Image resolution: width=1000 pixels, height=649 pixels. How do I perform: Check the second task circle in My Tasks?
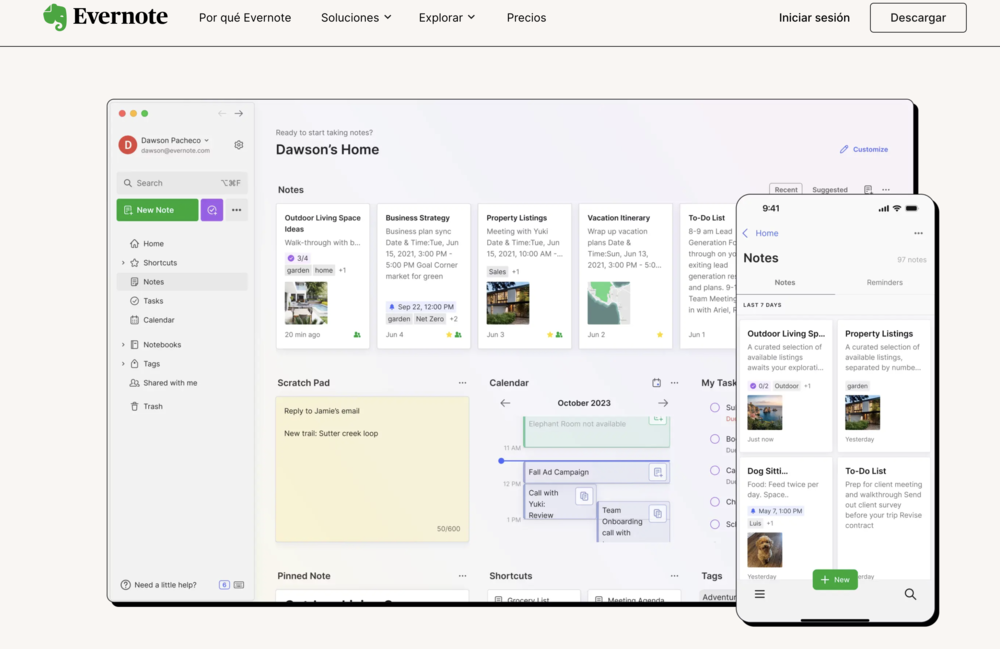[715, 439]
